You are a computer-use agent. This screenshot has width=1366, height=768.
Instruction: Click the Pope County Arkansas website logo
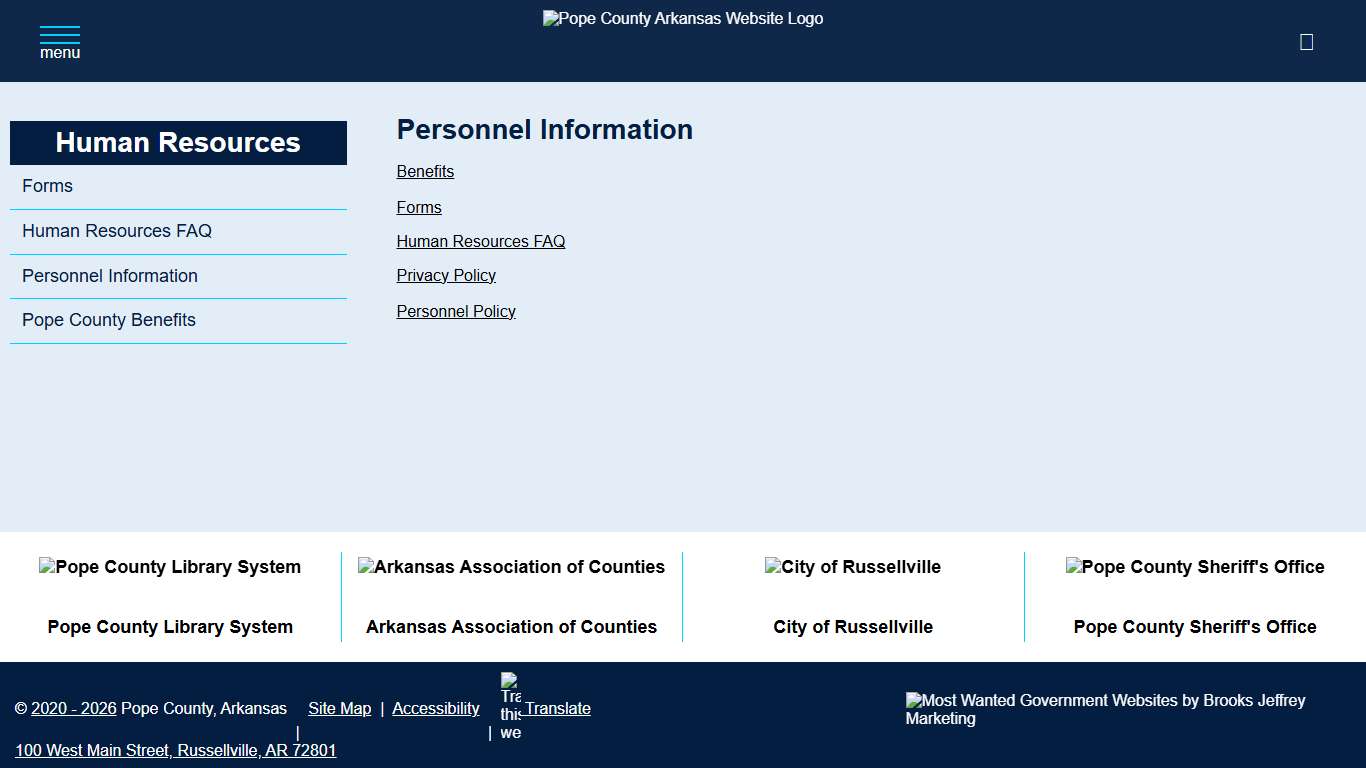(x=683, y=18)
